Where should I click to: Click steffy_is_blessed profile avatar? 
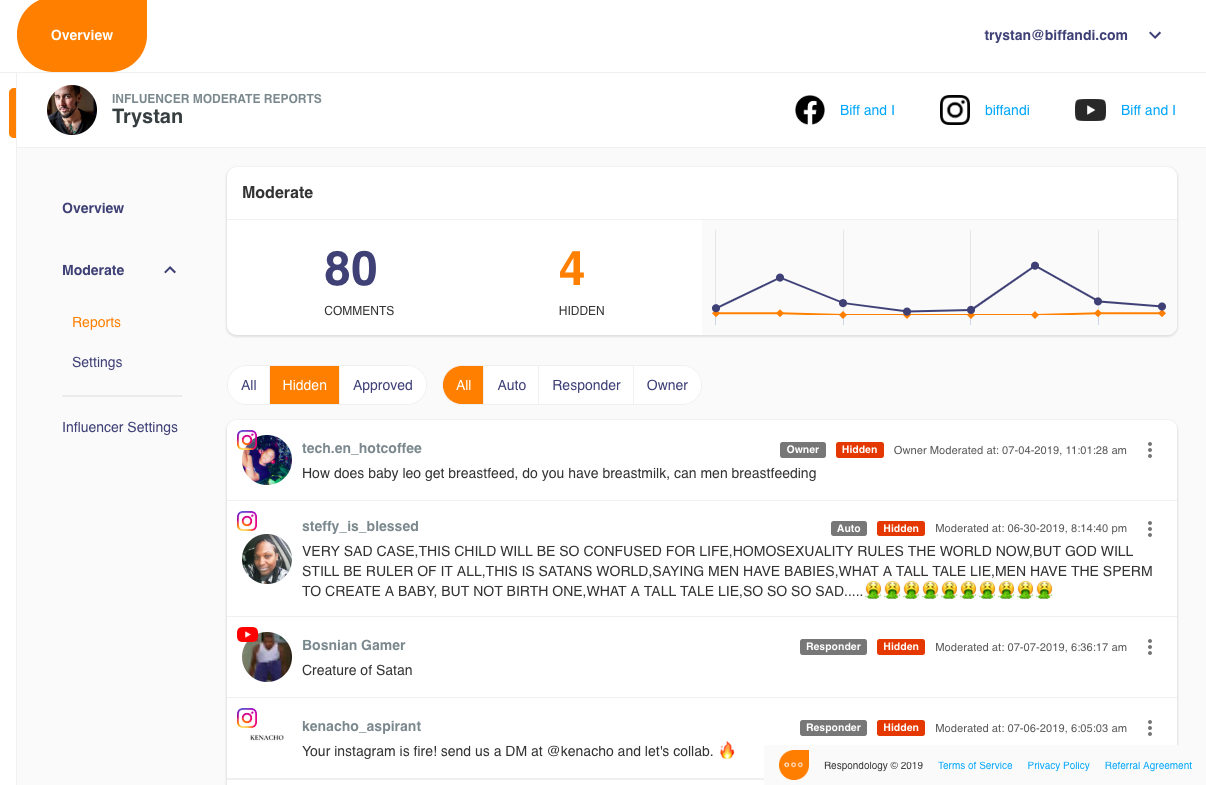[x=267, y=559]
